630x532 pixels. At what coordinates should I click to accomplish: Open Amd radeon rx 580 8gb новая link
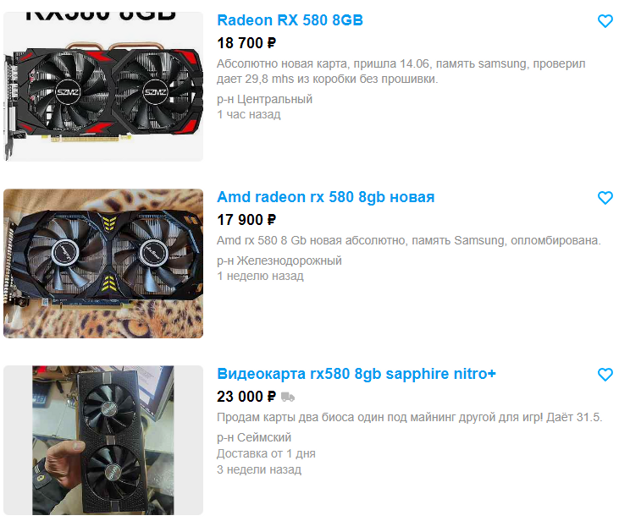coord(325,197)
